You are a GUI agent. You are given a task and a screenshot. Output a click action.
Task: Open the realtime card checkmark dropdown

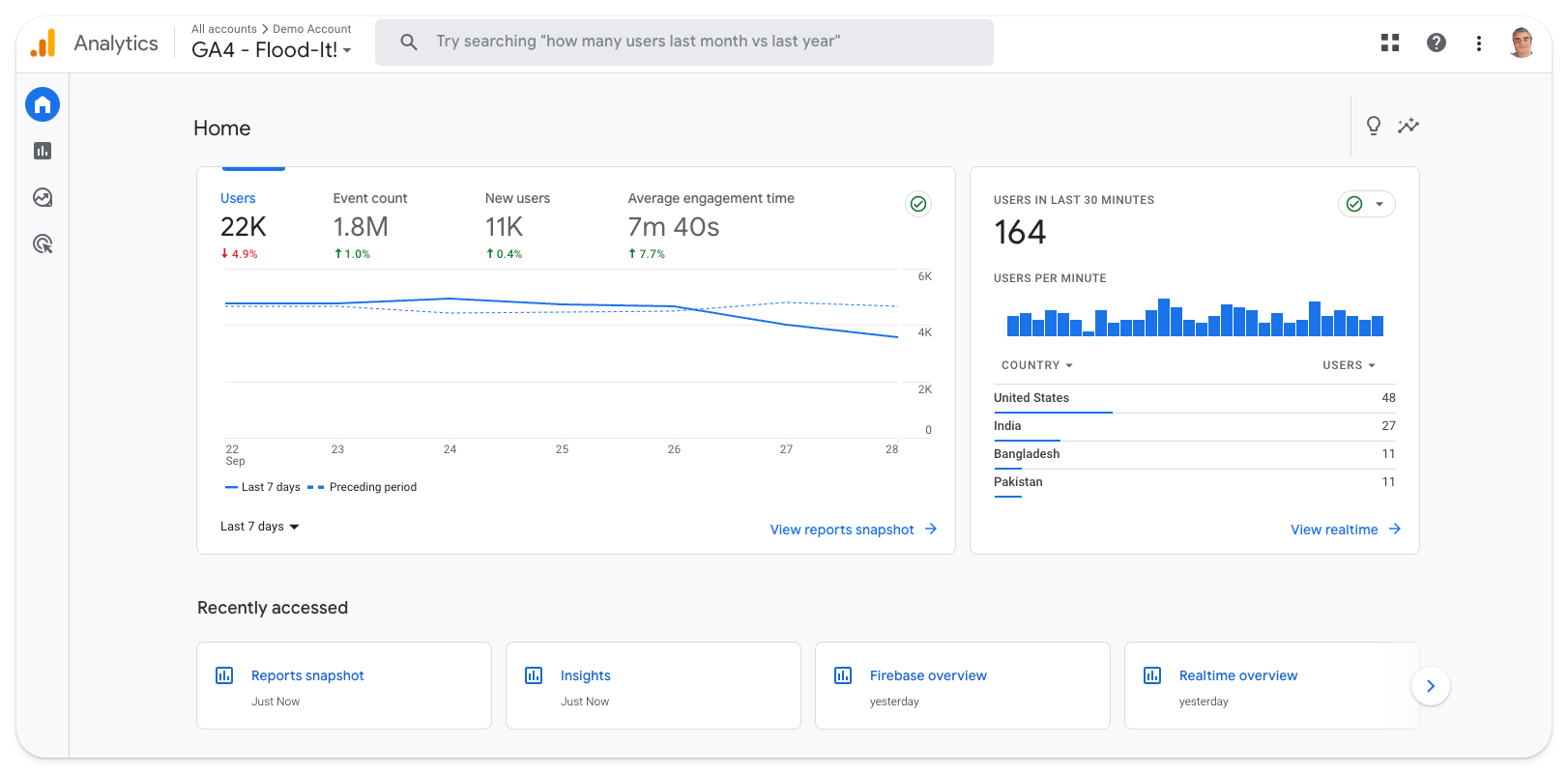(x=1366, y=204)
